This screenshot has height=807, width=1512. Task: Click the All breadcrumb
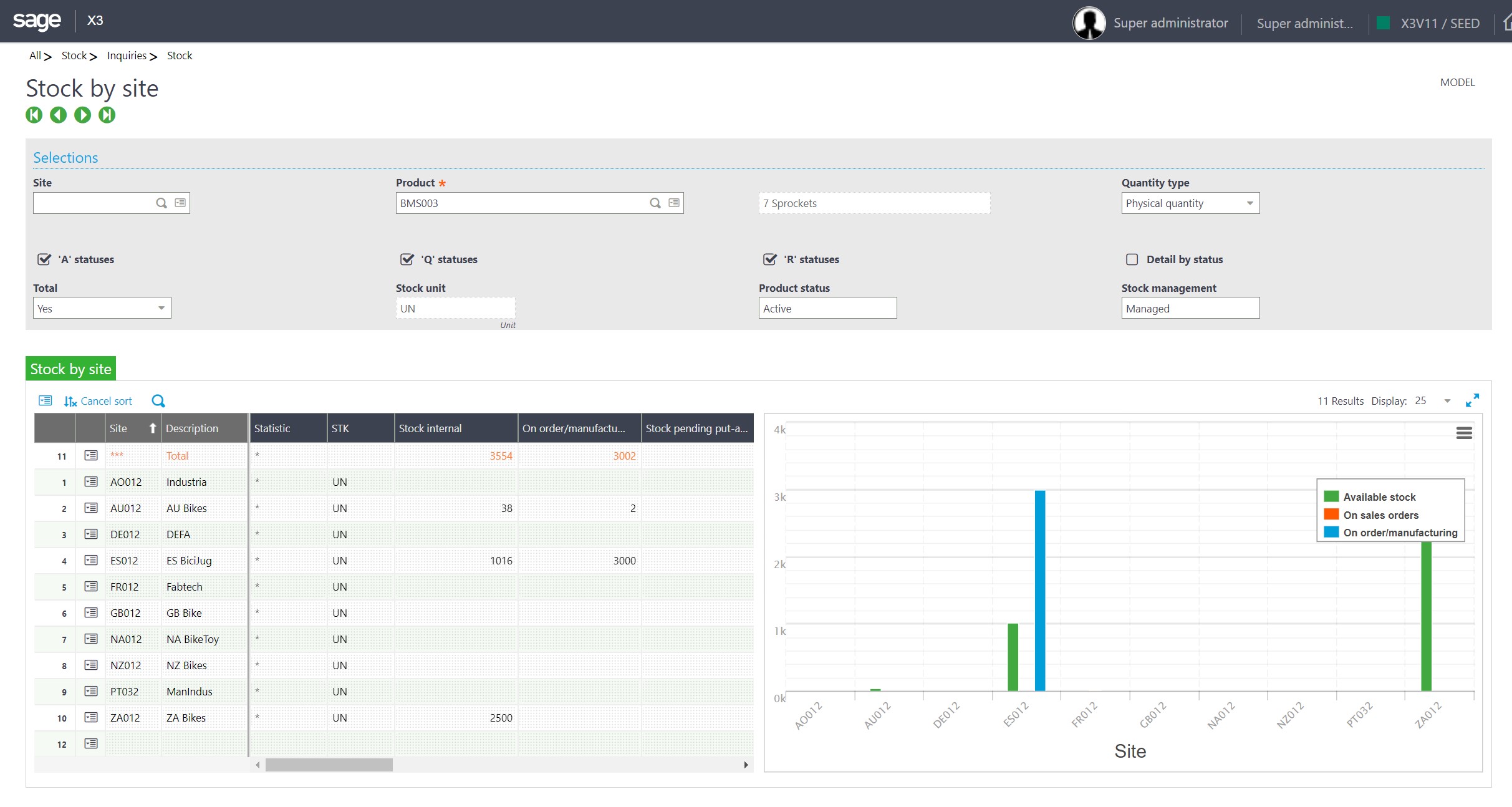click(35, 56)
